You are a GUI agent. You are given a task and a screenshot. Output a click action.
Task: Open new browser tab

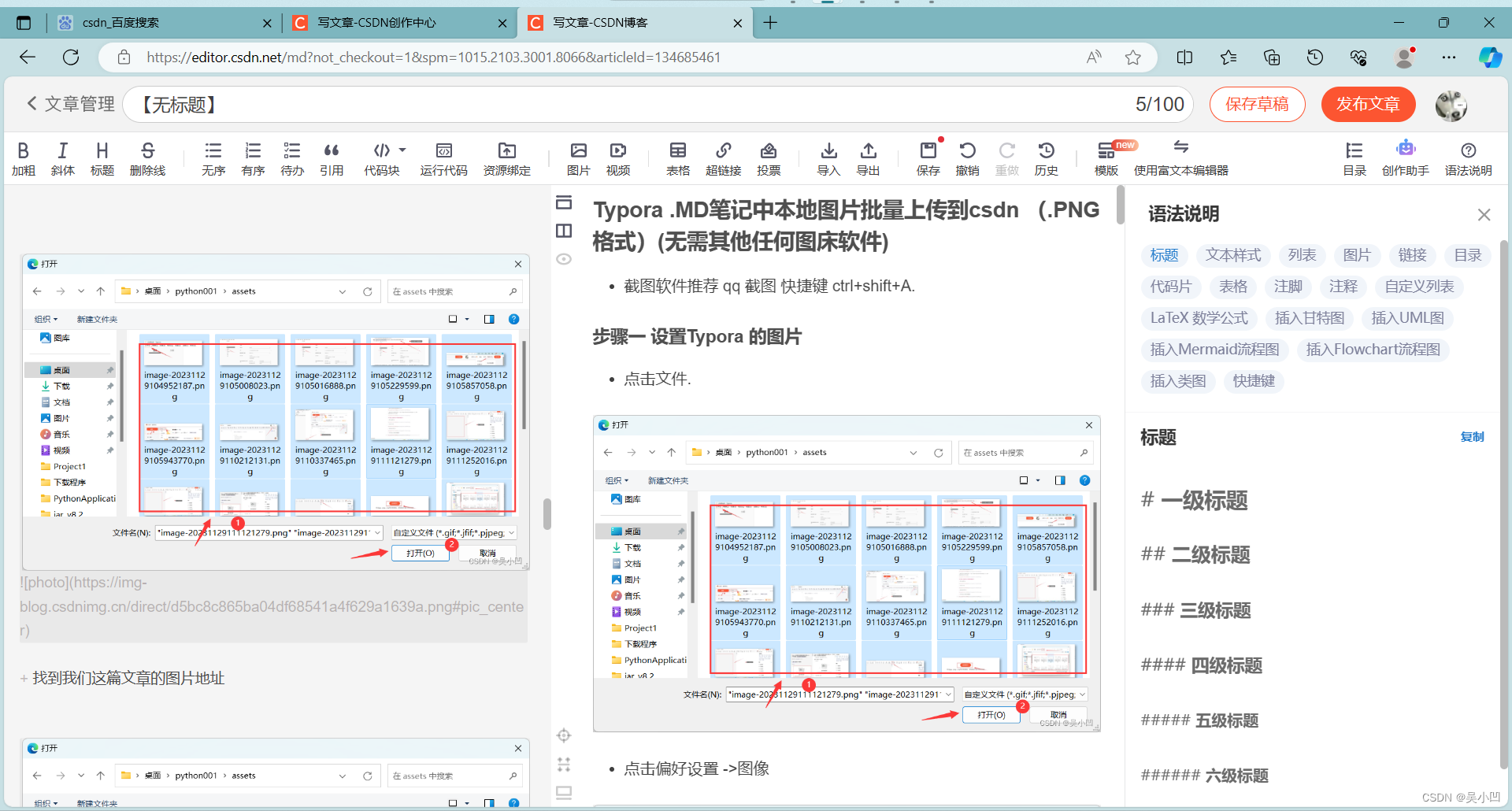pos(770,23)
